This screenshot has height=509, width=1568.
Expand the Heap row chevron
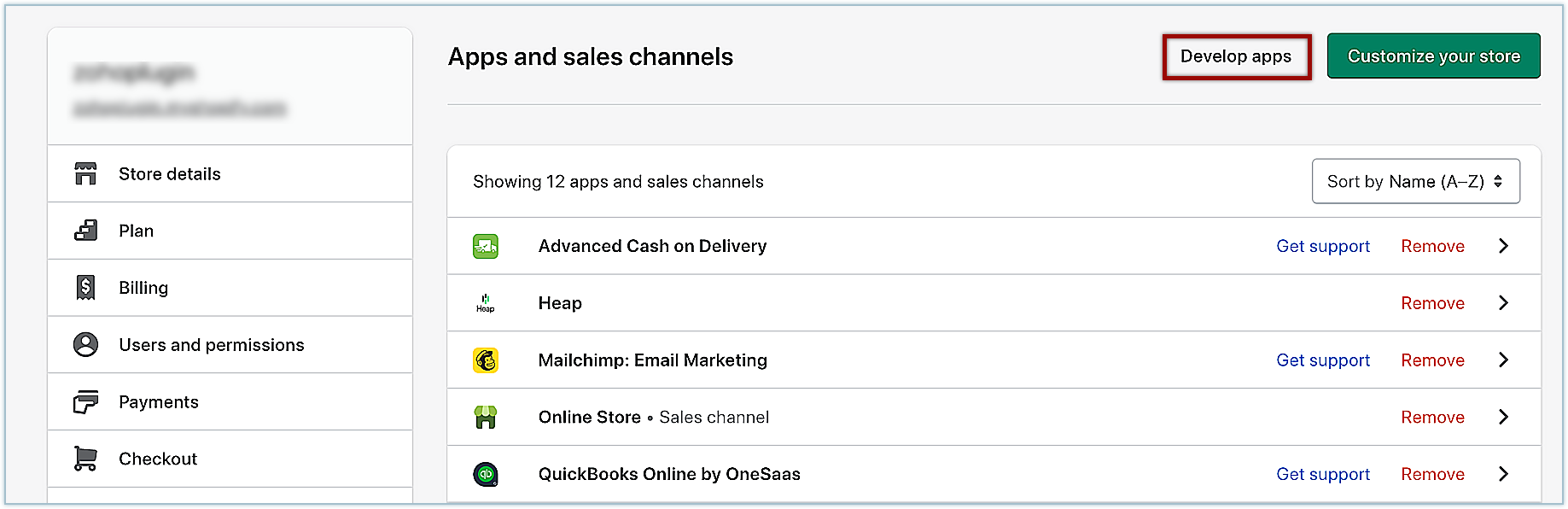[1504, 303]
